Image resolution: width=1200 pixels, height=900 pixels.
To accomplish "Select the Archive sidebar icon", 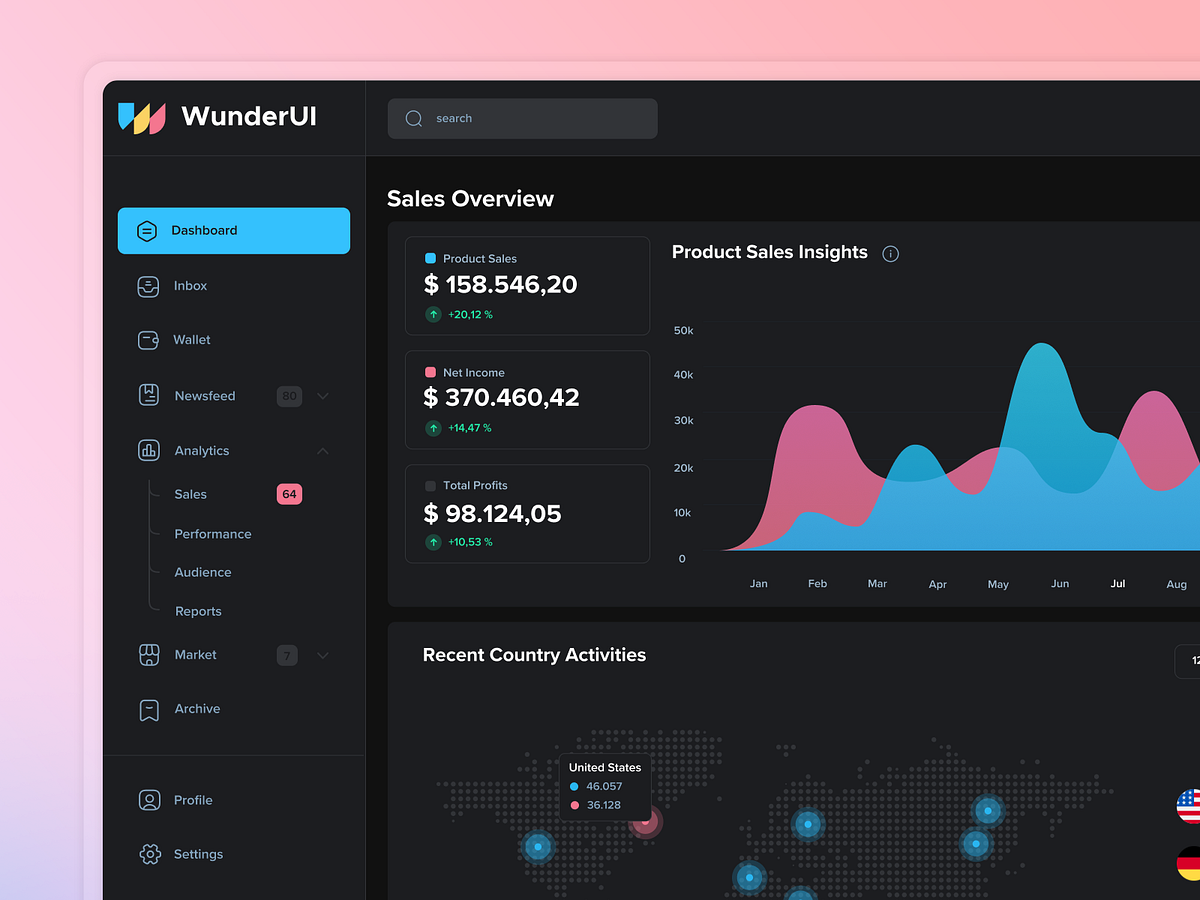I will tap(148, 708).
